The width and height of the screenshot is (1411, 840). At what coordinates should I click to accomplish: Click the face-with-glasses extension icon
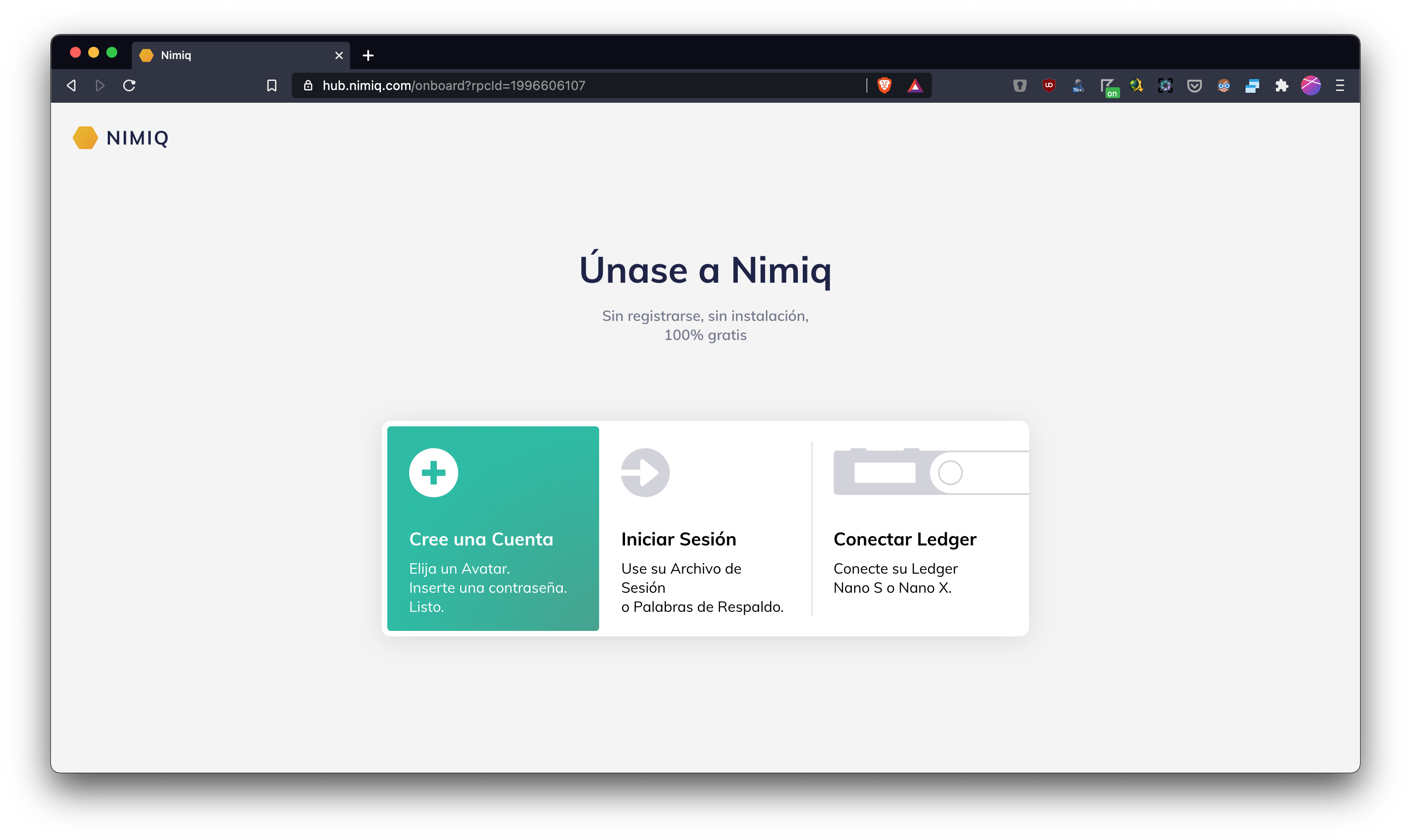tap(1223, 85)
